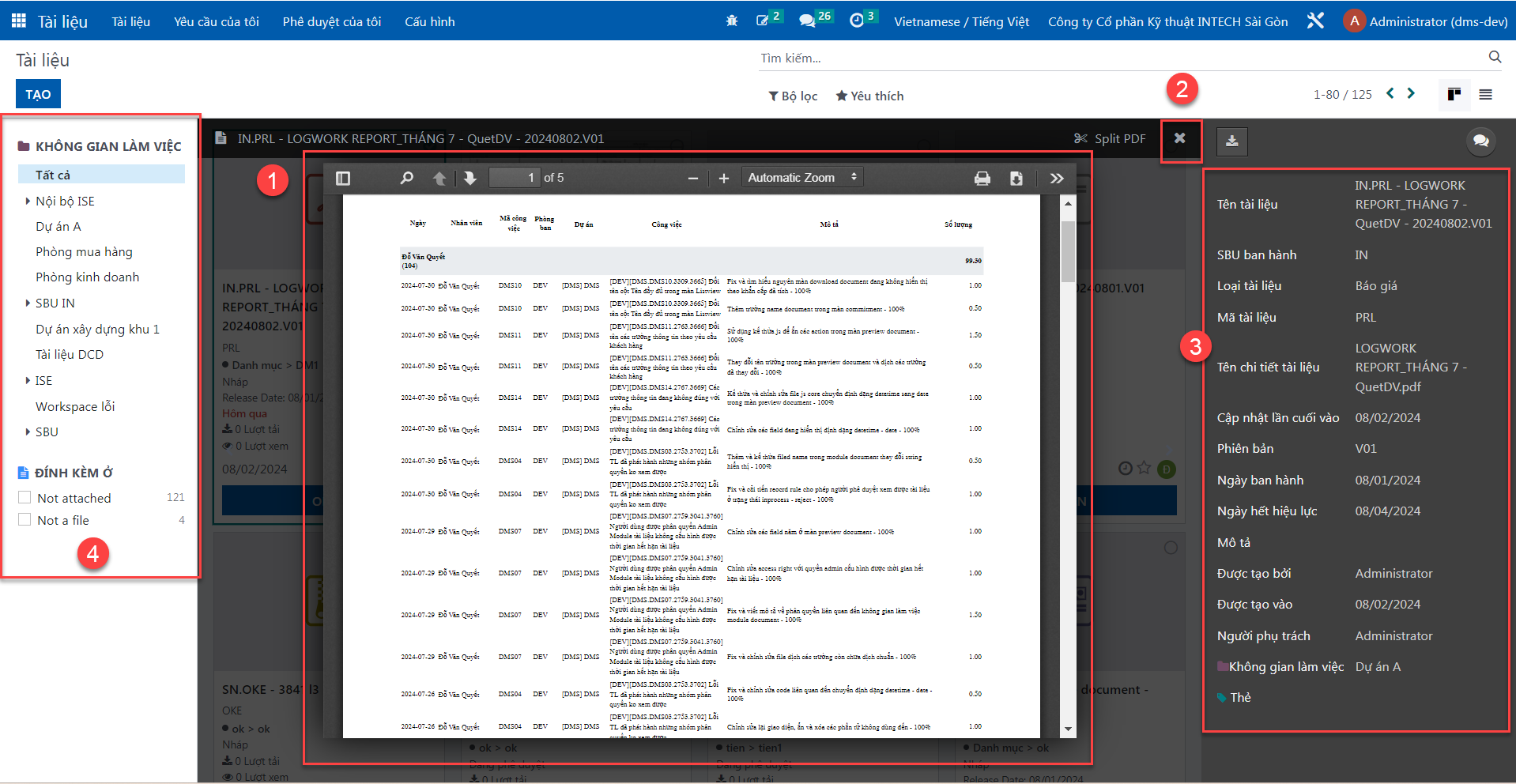Open Yêu cầu của tôi menu
The image size is (1516, 784).
[x=217, y=21]
